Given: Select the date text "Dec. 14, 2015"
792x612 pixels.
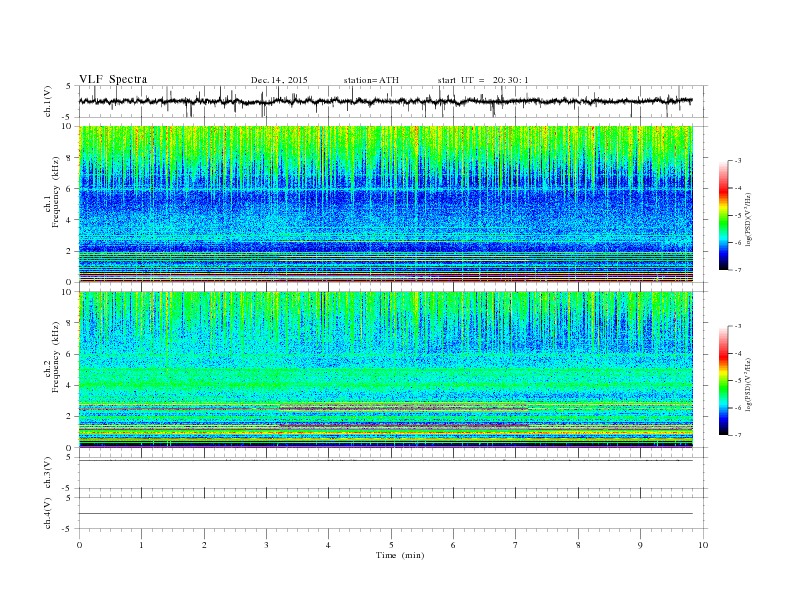Looking at the screenshot, I should coord(279,80).
